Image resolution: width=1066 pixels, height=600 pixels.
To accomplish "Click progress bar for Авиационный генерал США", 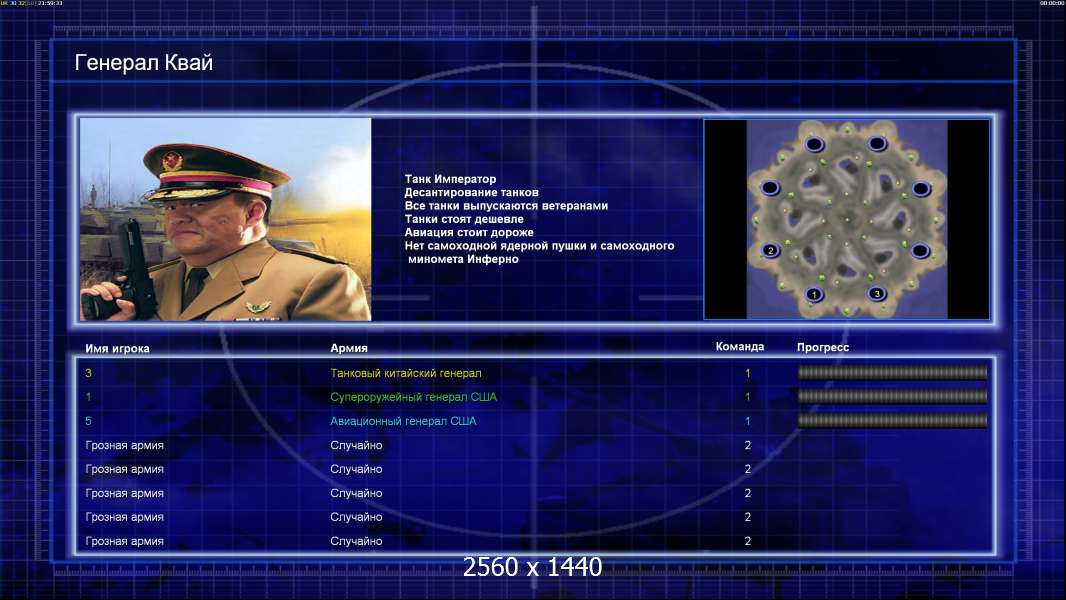I will click(x=892, y=421).
